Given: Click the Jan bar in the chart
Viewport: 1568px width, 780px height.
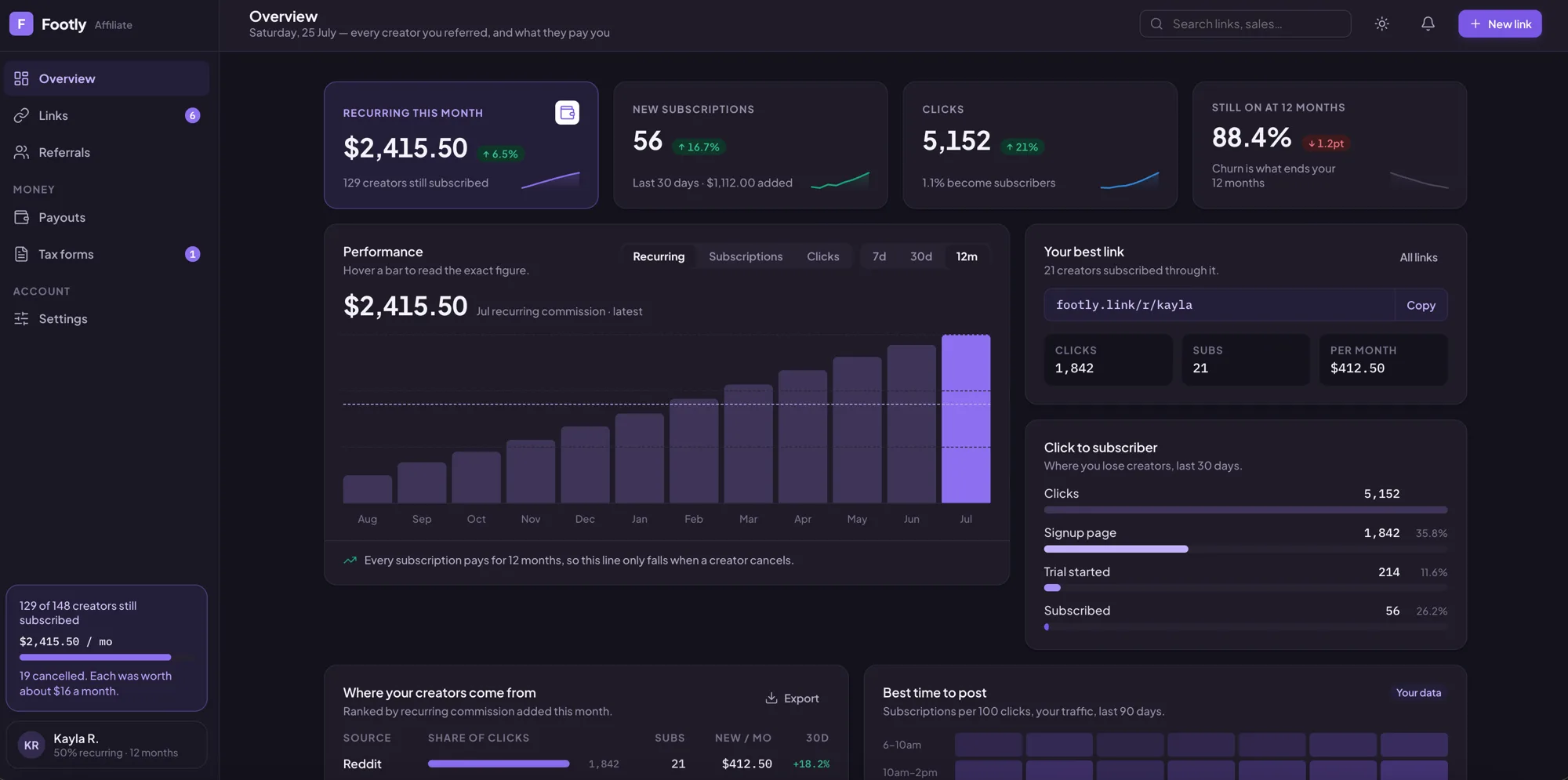Looking at the screenshot, I should [640, 459].
